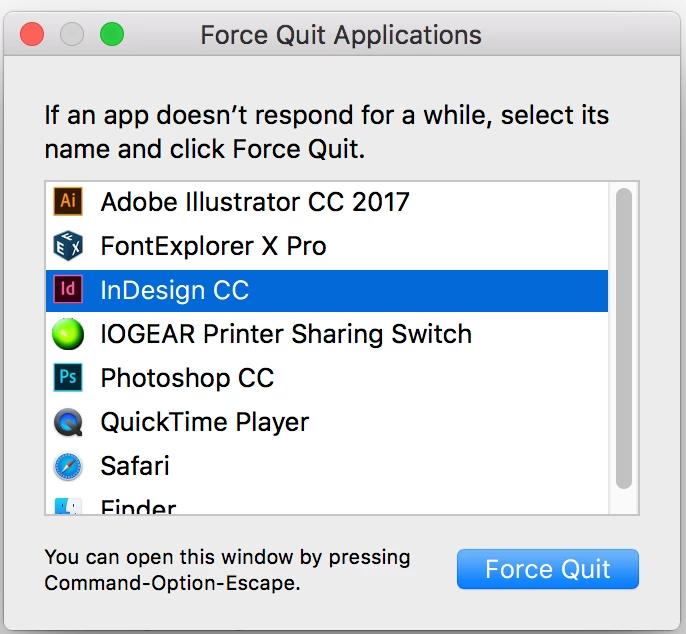Screen dimensions: 686x634
Task: Select FontExplorer X Pro entry
Action: pyautogui.click(x=327, y=246)
